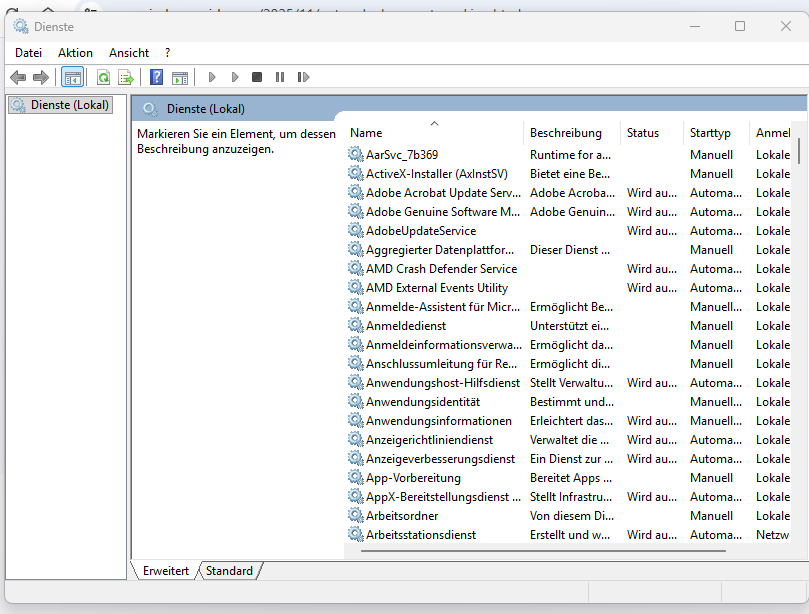Sort by the Status column header
This screenshot has height=614, width=809.
click(652, 133)
